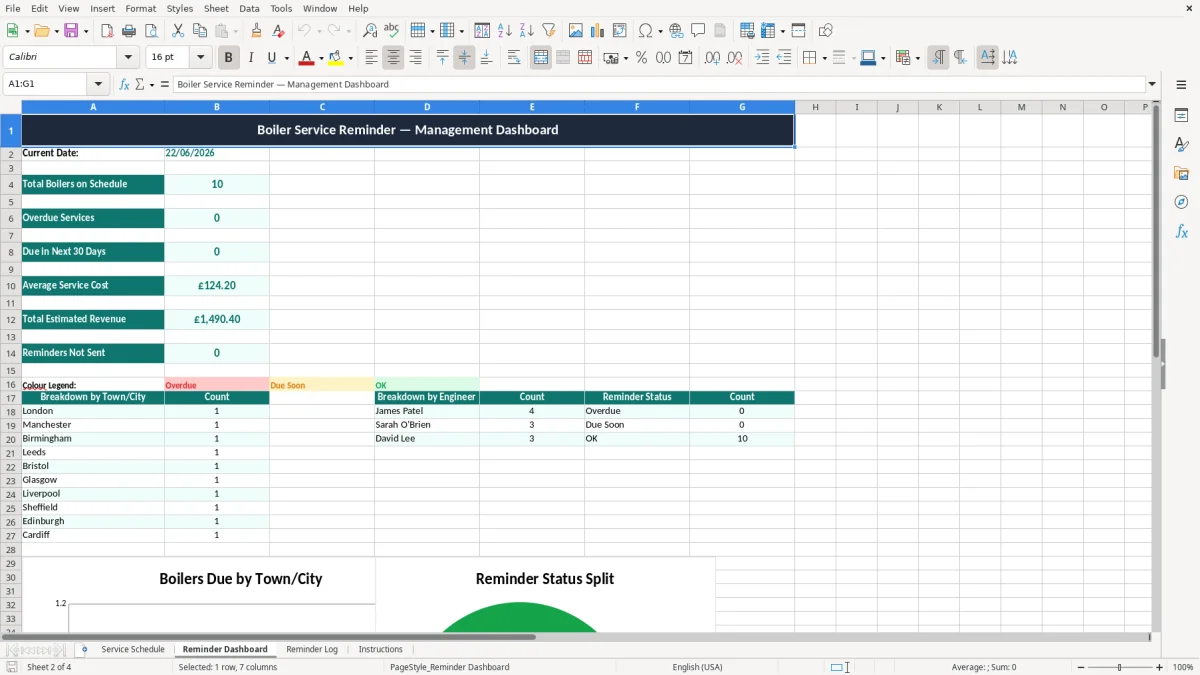Open the Format menu
This screenshot has height=675, width=1200.
pyautogui.click(x=140, y=8)
